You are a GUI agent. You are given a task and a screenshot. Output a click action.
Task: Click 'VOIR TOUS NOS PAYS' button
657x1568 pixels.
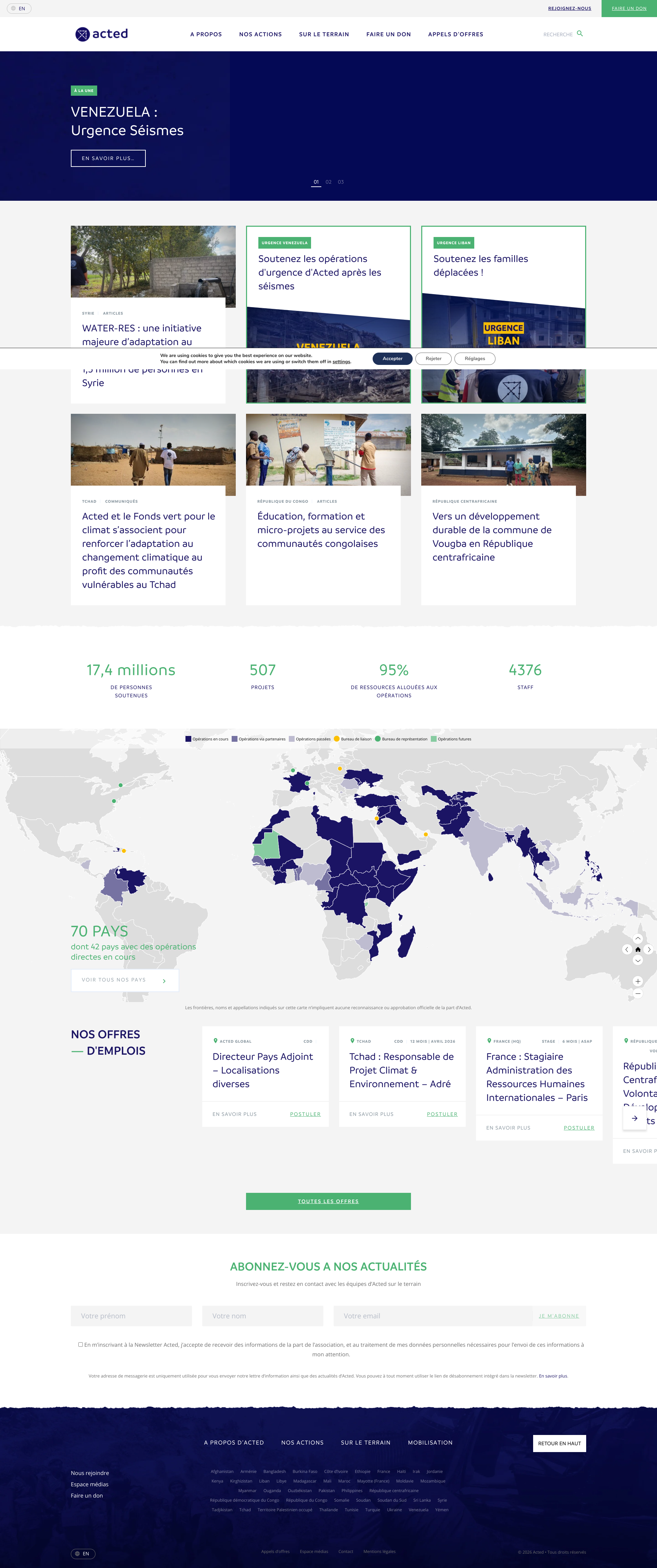point(125,980)
